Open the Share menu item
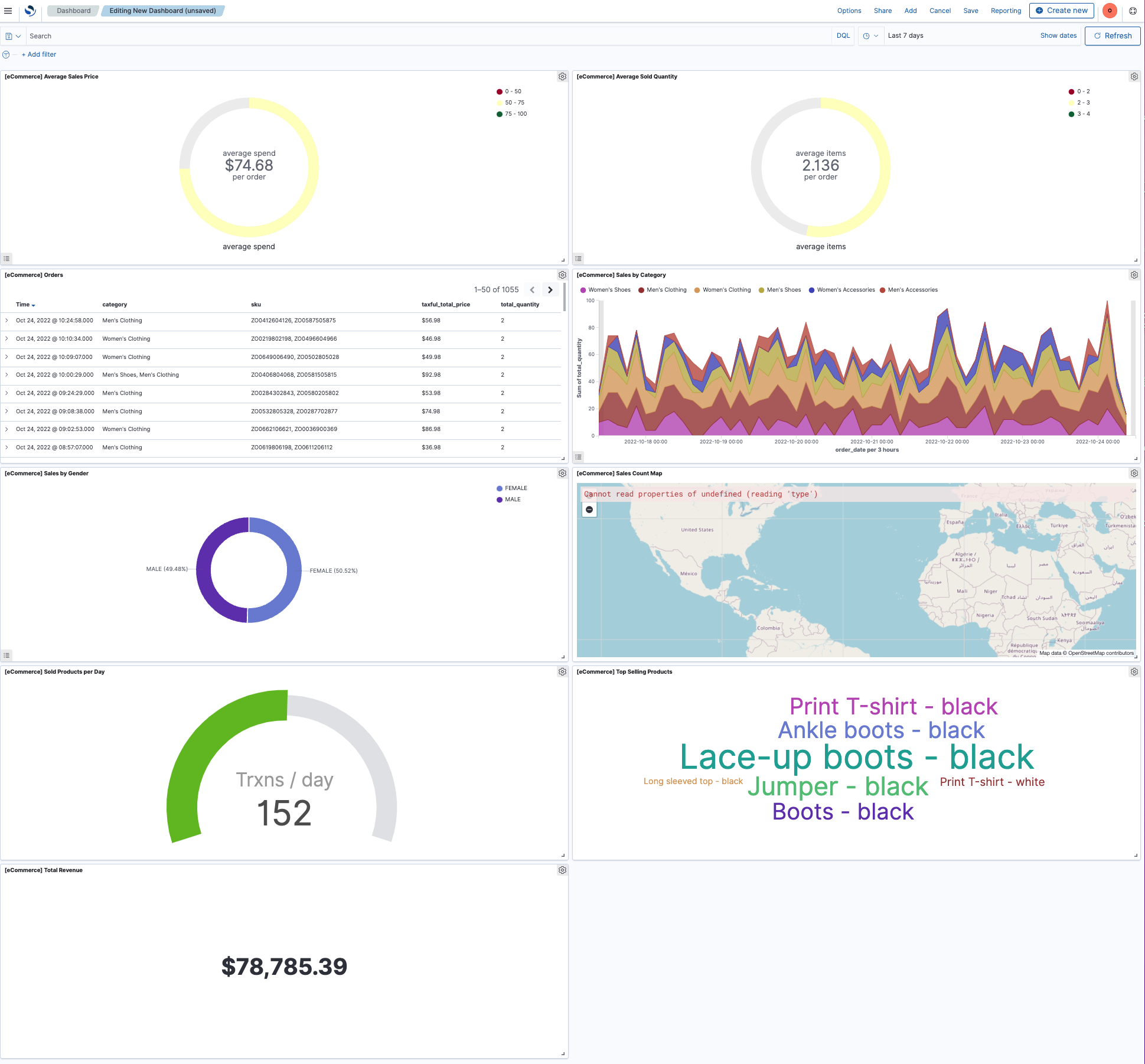Viewport: 1145px width, 1064px height. (882, 11)
